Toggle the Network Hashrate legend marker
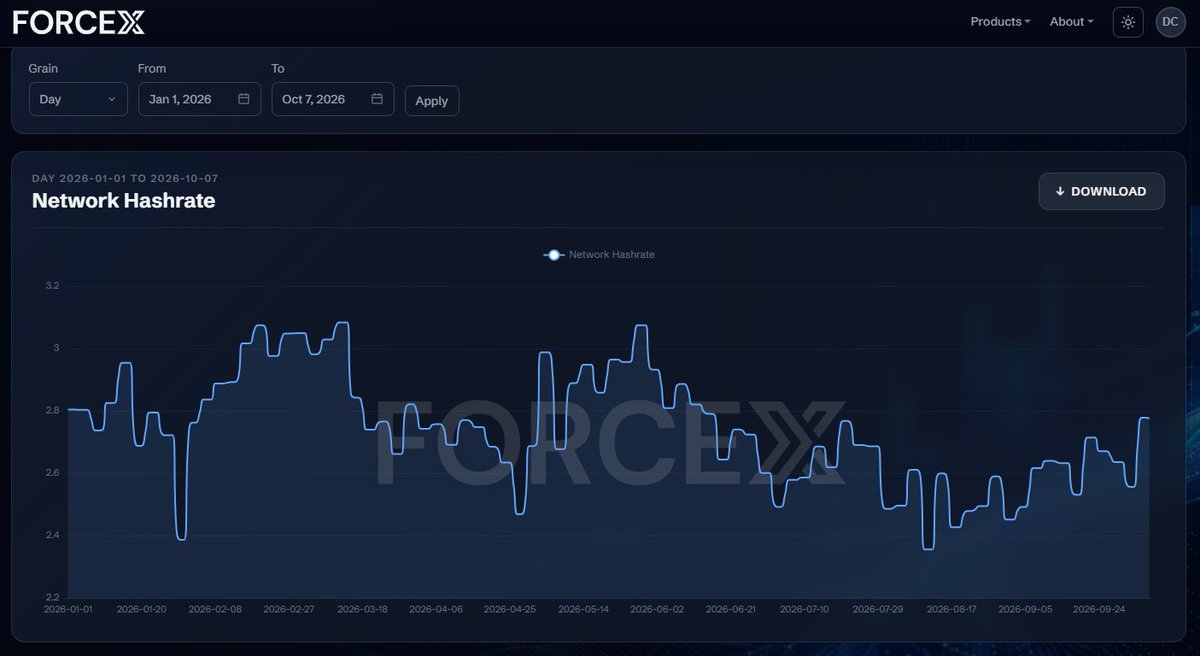1200x656 pixels. pos(554,255)
